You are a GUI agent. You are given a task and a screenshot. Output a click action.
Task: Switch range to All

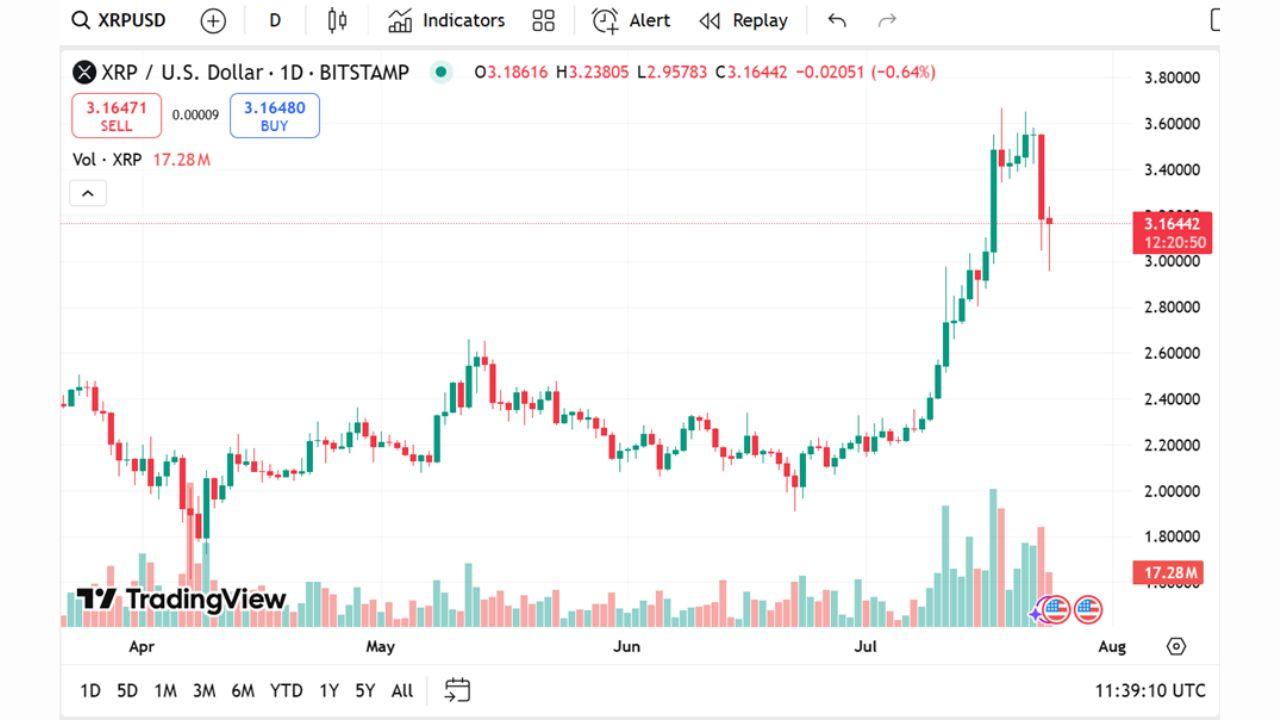point(402,690)
